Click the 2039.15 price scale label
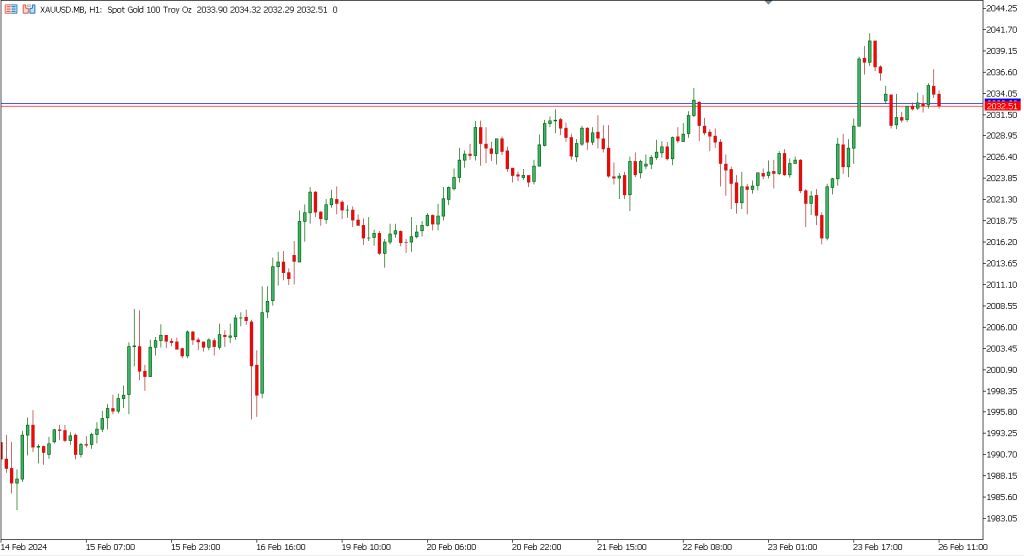 click(1002, 51)
